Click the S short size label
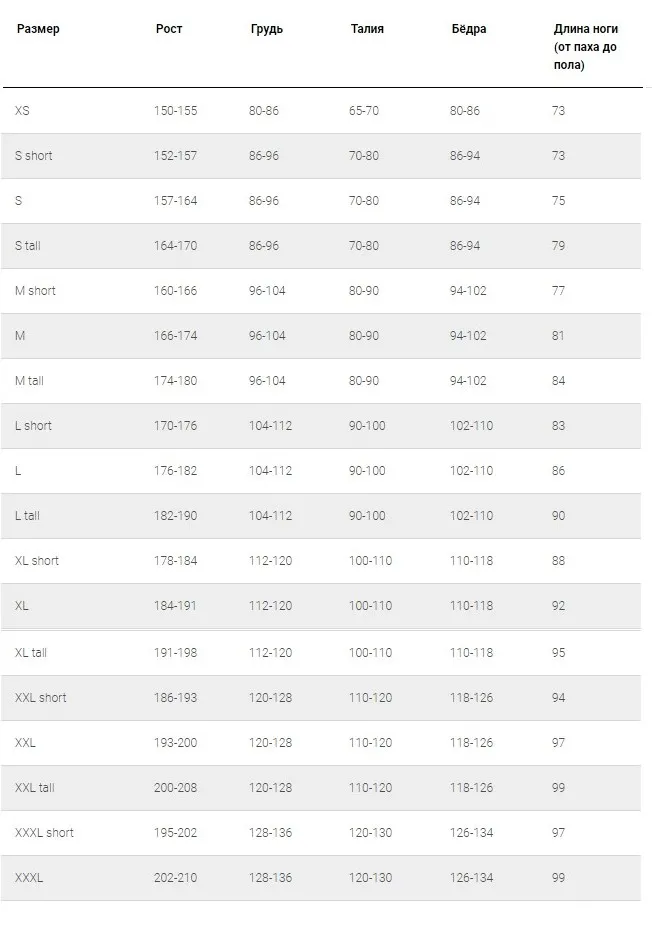Image resolution: width=652 pixels, height=925 pixels. point(34,156)
